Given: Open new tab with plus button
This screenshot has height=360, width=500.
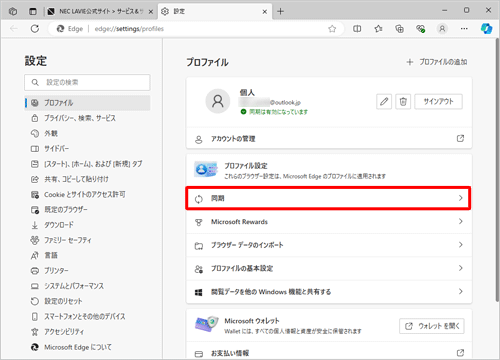Looking at the screenshot, I should pyautogui.click(x=280, y=12).
